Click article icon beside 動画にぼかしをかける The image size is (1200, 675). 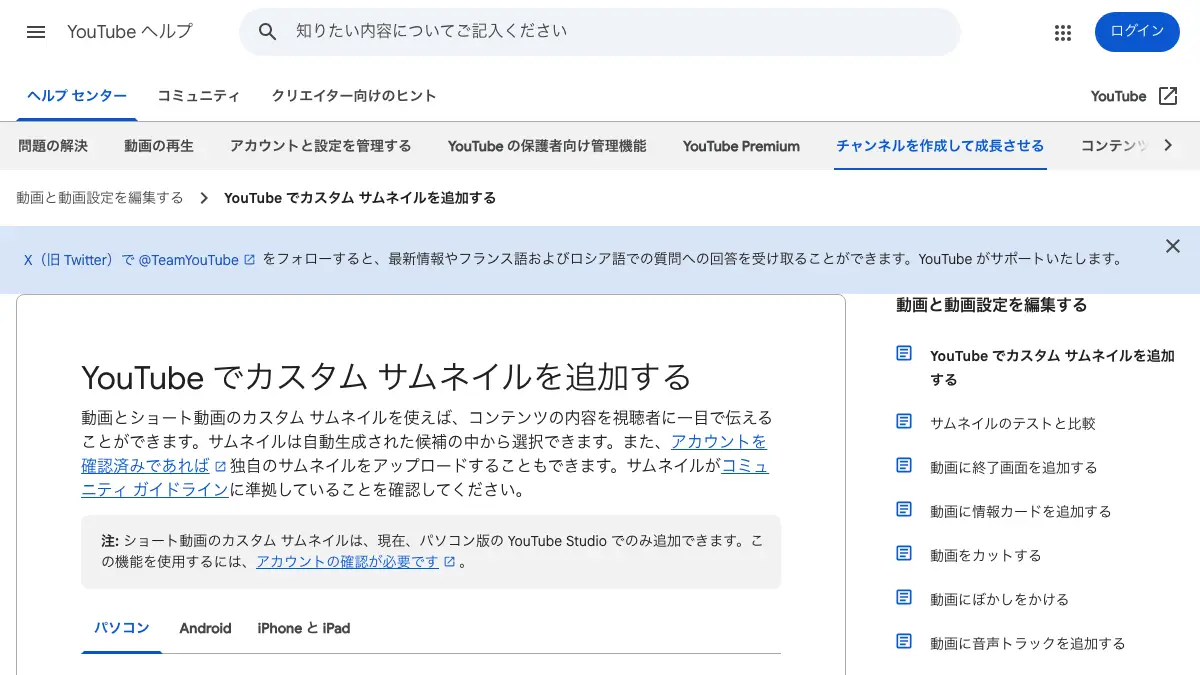(x=904, y=598)
